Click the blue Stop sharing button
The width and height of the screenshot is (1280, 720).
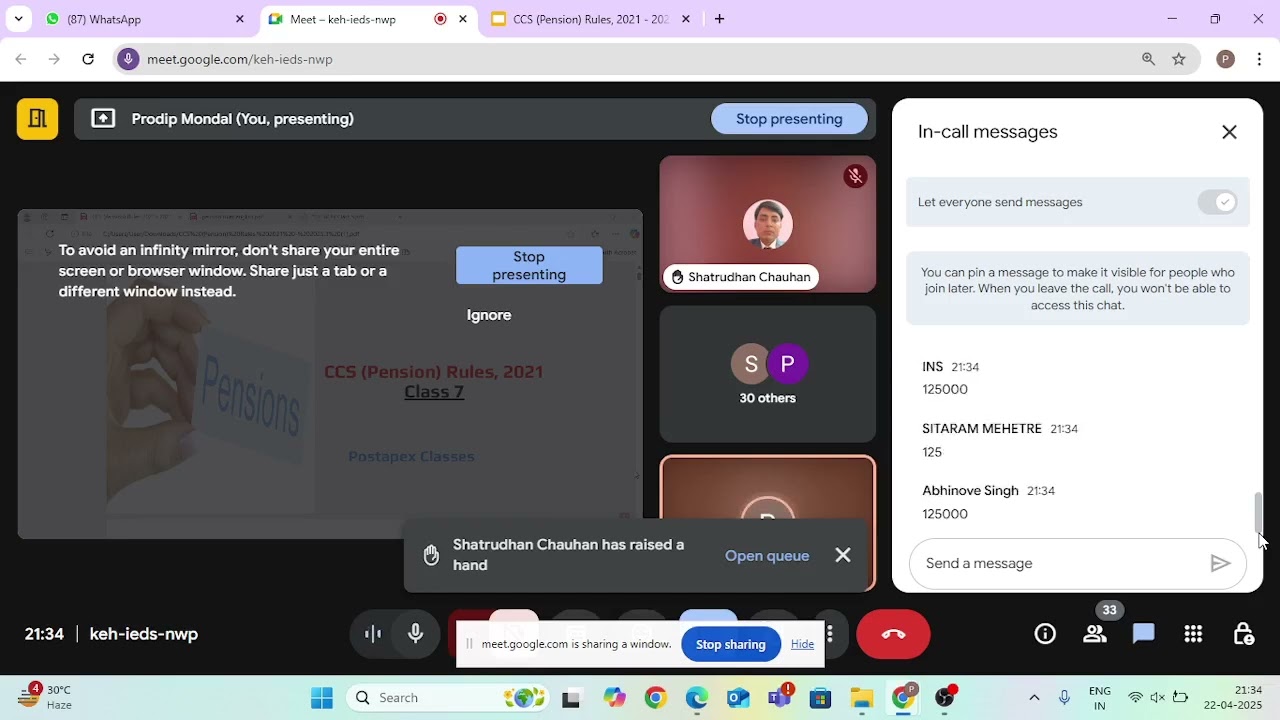click(731, 644)
